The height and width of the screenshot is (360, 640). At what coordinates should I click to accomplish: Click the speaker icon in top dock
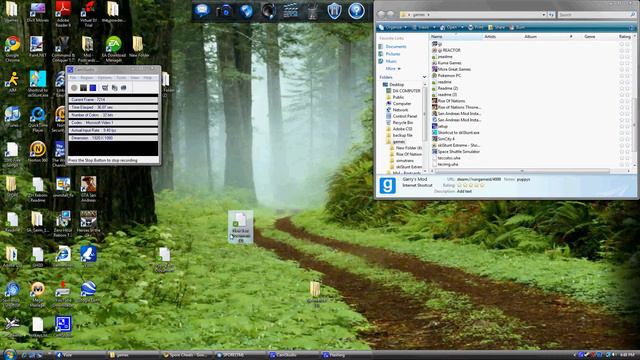point(268,11)
